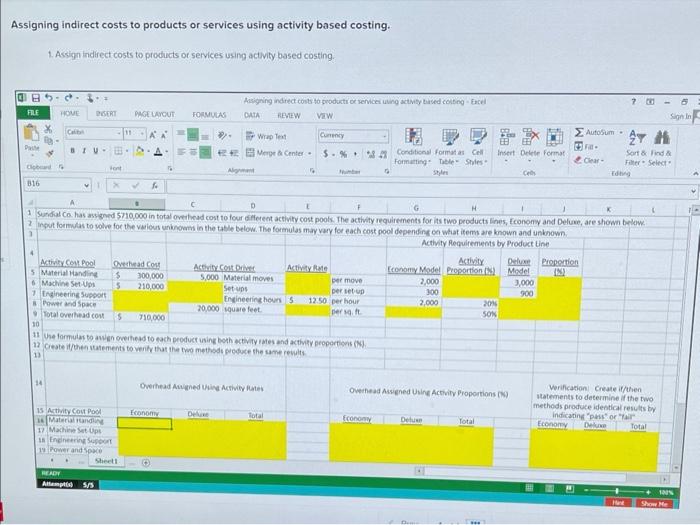
Task: Open the Currency number format dropdown
Action: click(x=384, y=136)
